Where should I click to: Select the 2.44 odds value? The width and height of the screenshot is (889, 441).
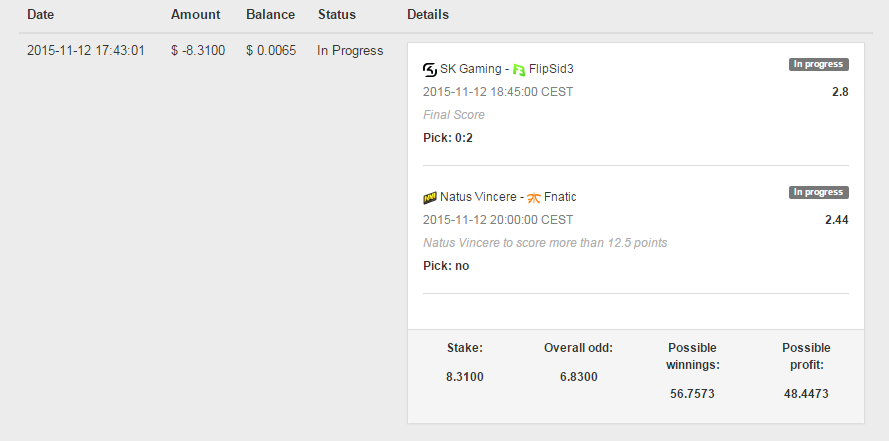pos(837,220)
